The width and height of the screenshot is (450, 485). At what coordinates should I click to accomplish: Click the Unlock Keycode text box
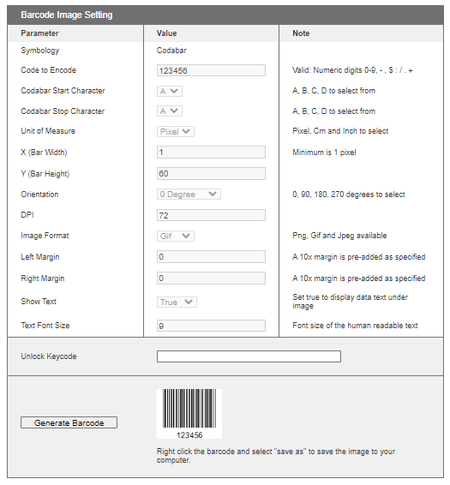249,356
